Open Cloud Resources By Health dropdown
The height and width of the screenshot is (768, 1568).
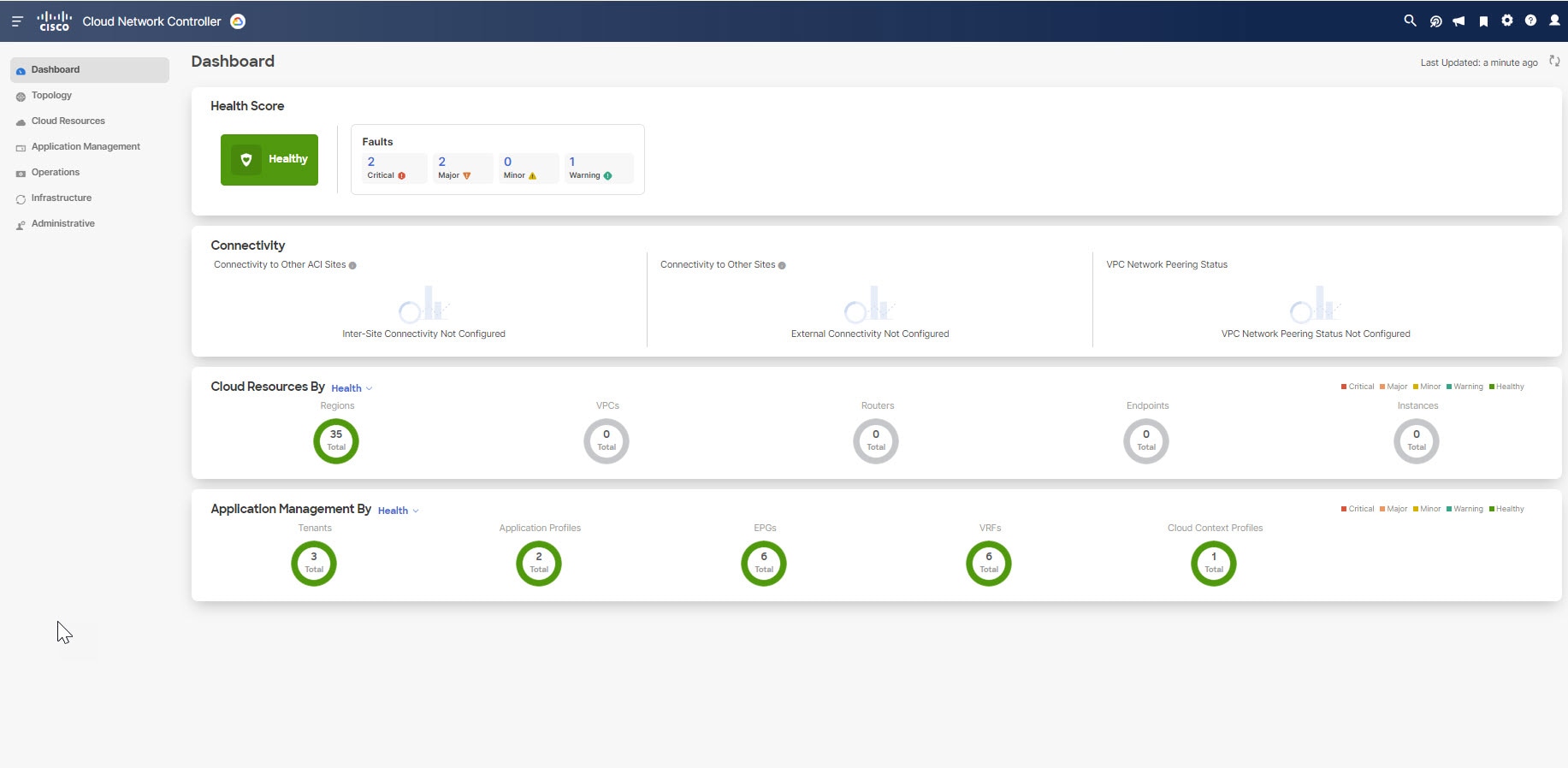click(352, 388)
